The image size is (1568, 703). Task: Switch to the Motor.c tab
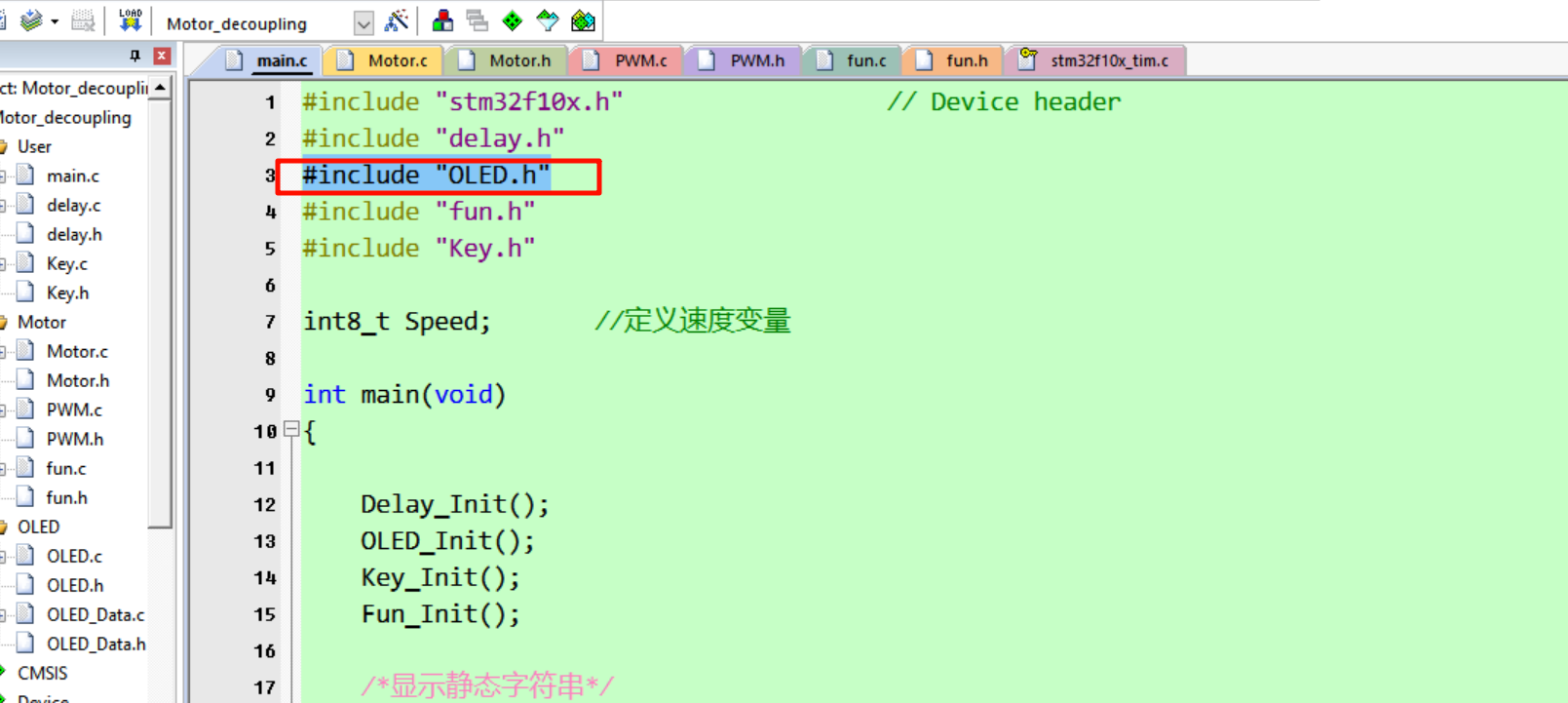coord(382,60)
